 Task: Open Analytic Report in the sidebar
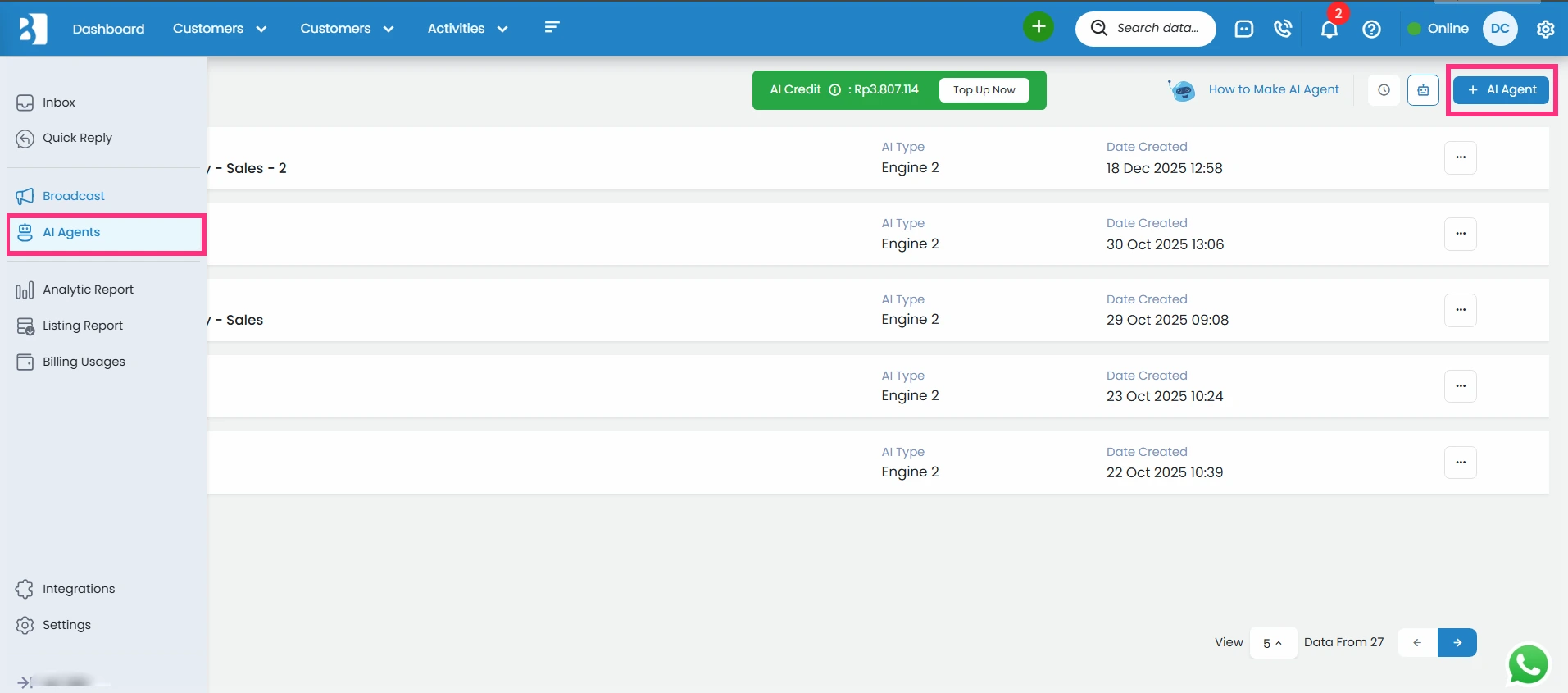[88, 290]
